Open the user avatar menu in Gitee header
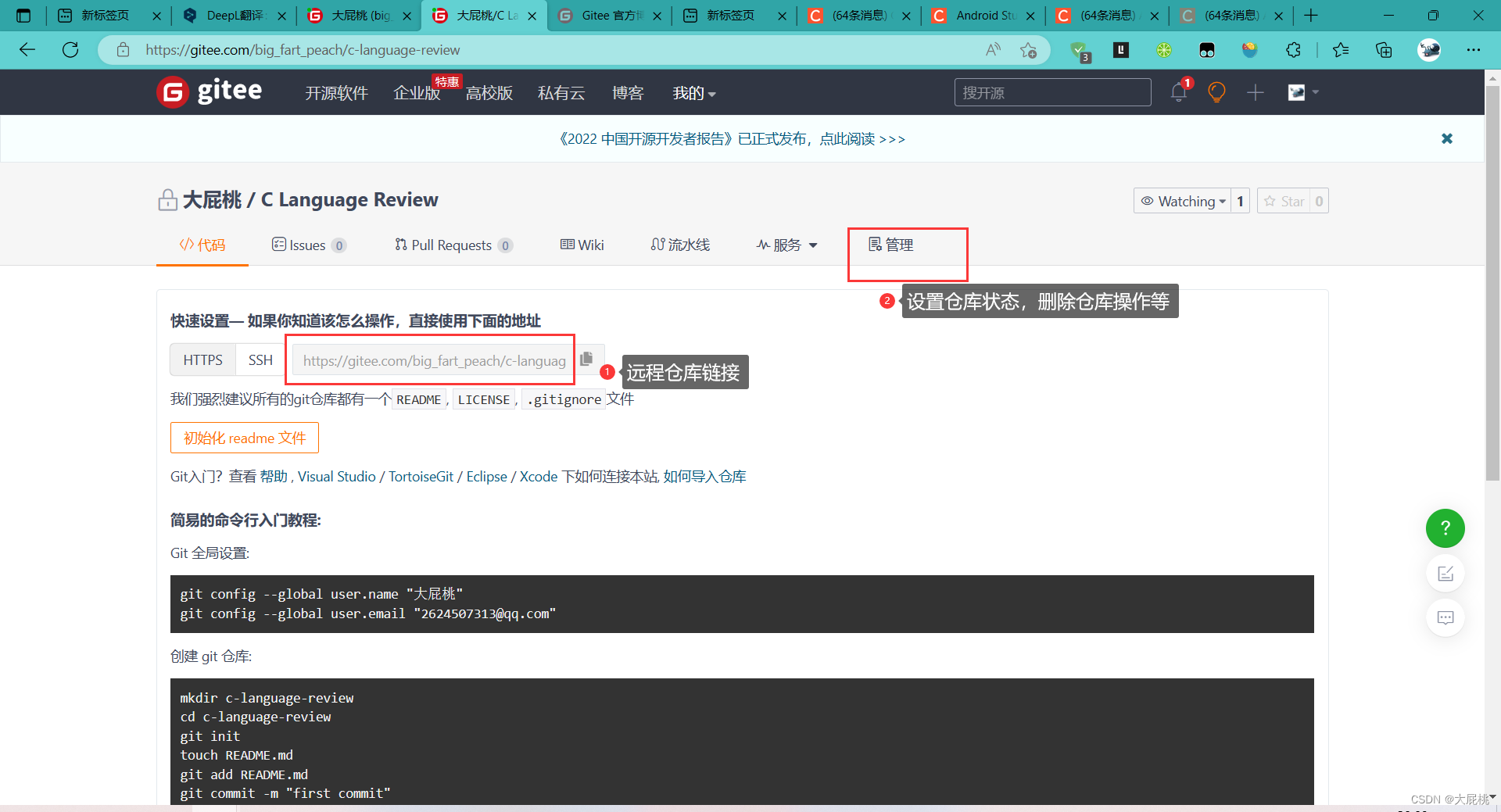 pyautogui.click(x=1302, y=92)
